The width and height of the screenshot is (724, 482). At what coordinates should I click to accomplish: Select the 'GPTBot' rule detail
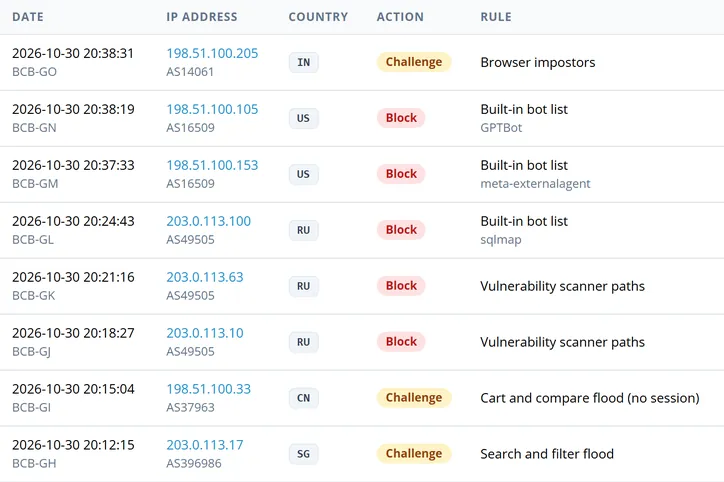(x=501, y=128)
